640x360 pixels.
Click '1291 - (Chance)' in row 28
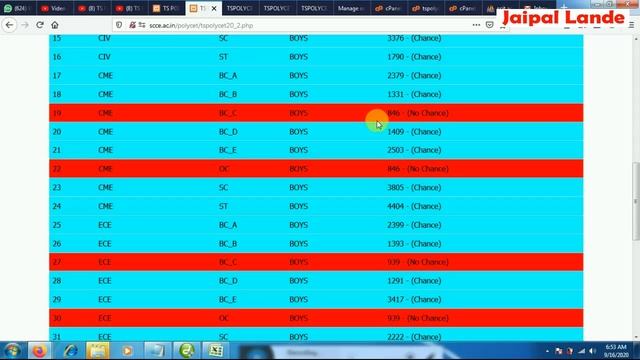tap(414, 281)
